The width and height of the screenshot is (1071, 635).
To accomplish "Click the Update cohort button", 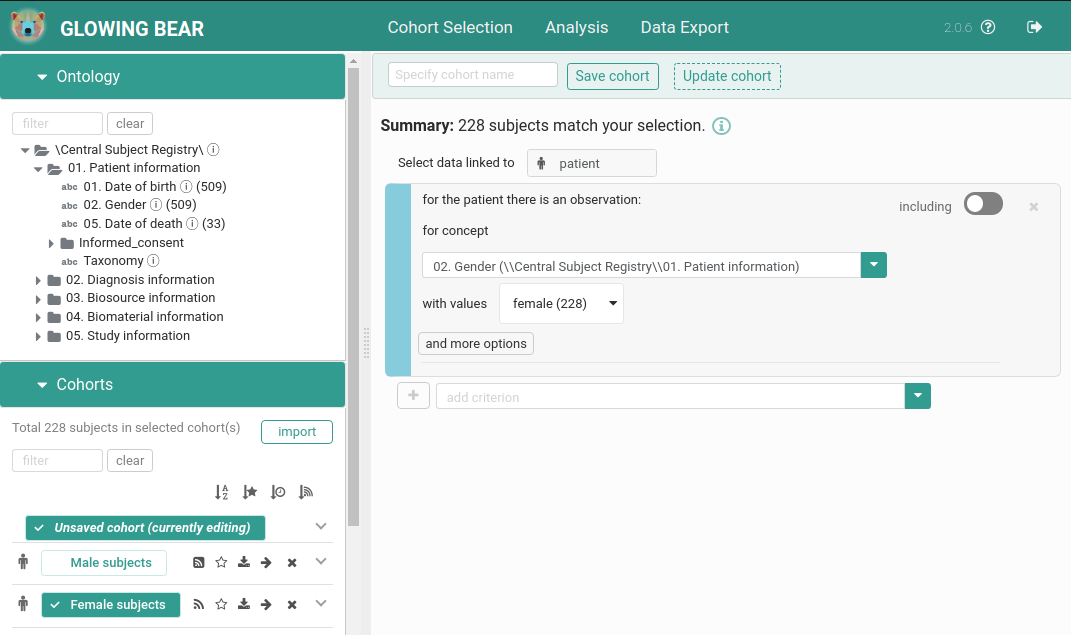I will pyautogui.click(x=727, y=76).
